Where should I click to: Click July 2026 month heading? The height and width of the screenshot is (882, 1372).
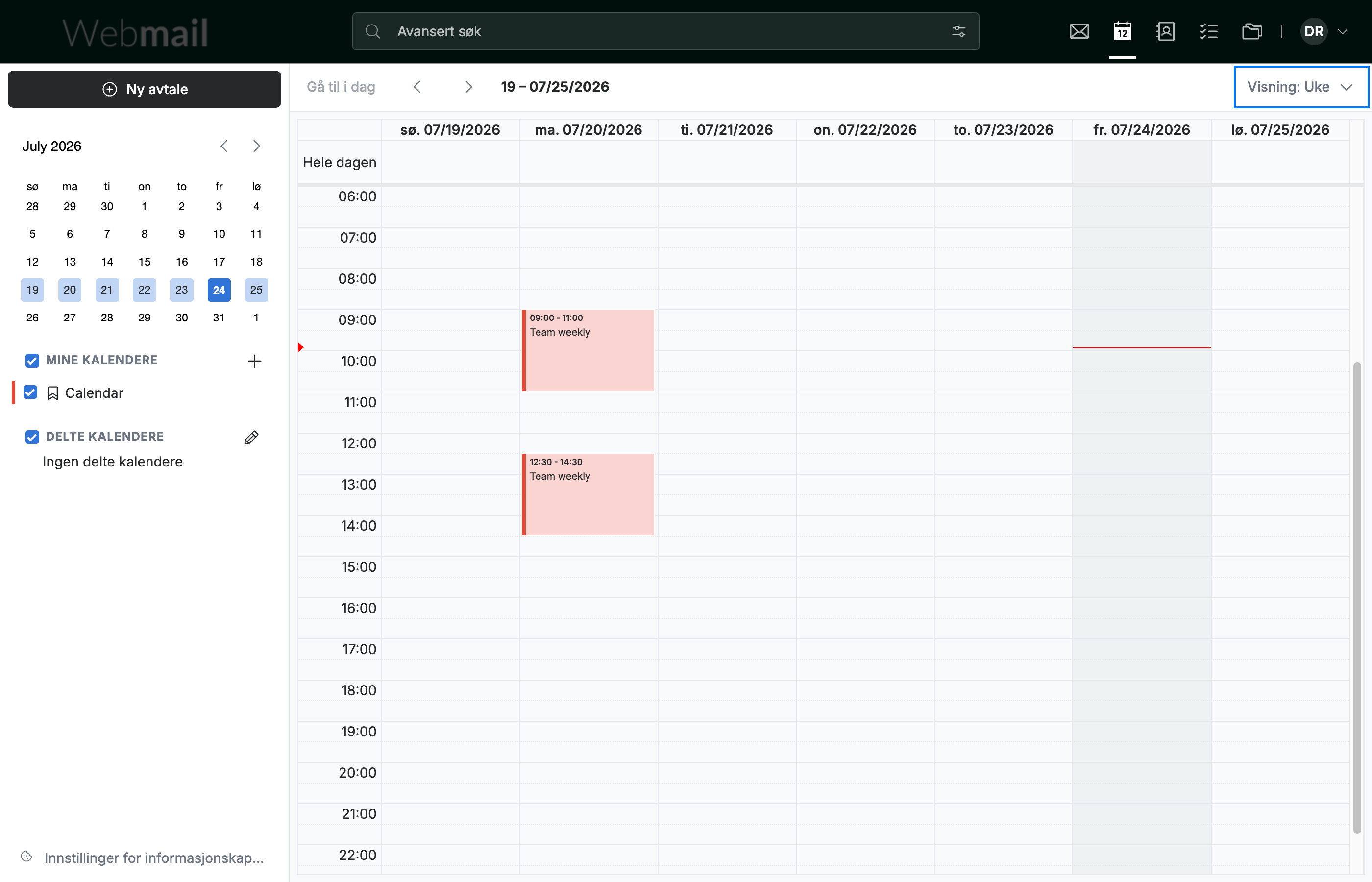(51, 146)
